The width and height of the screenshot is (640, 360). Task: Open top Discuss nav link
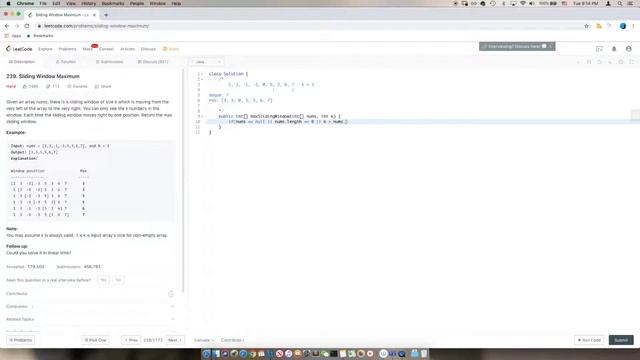click(x=148, y=49)
